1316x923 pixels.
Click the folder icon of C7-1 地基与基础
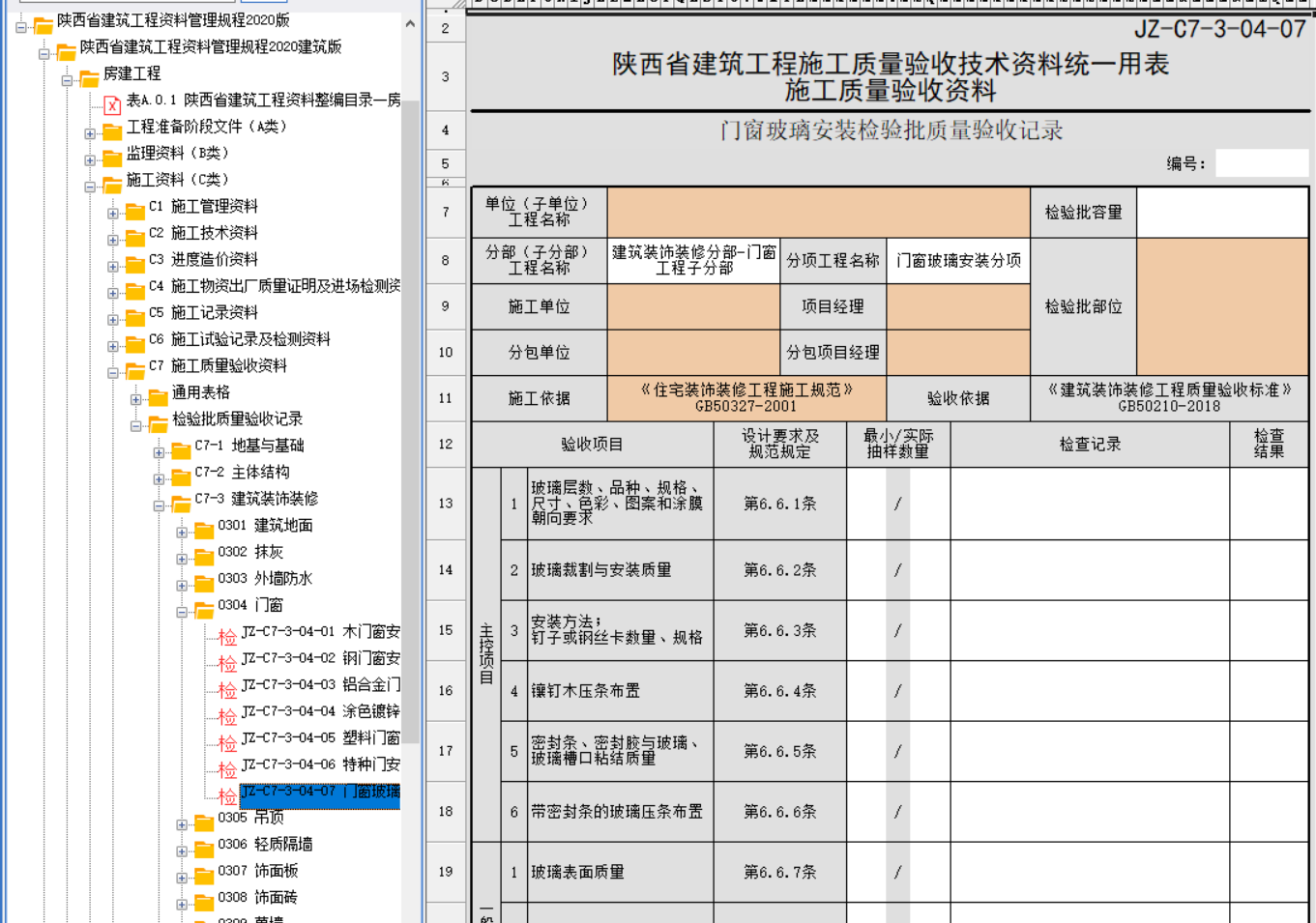click(181, 449)
